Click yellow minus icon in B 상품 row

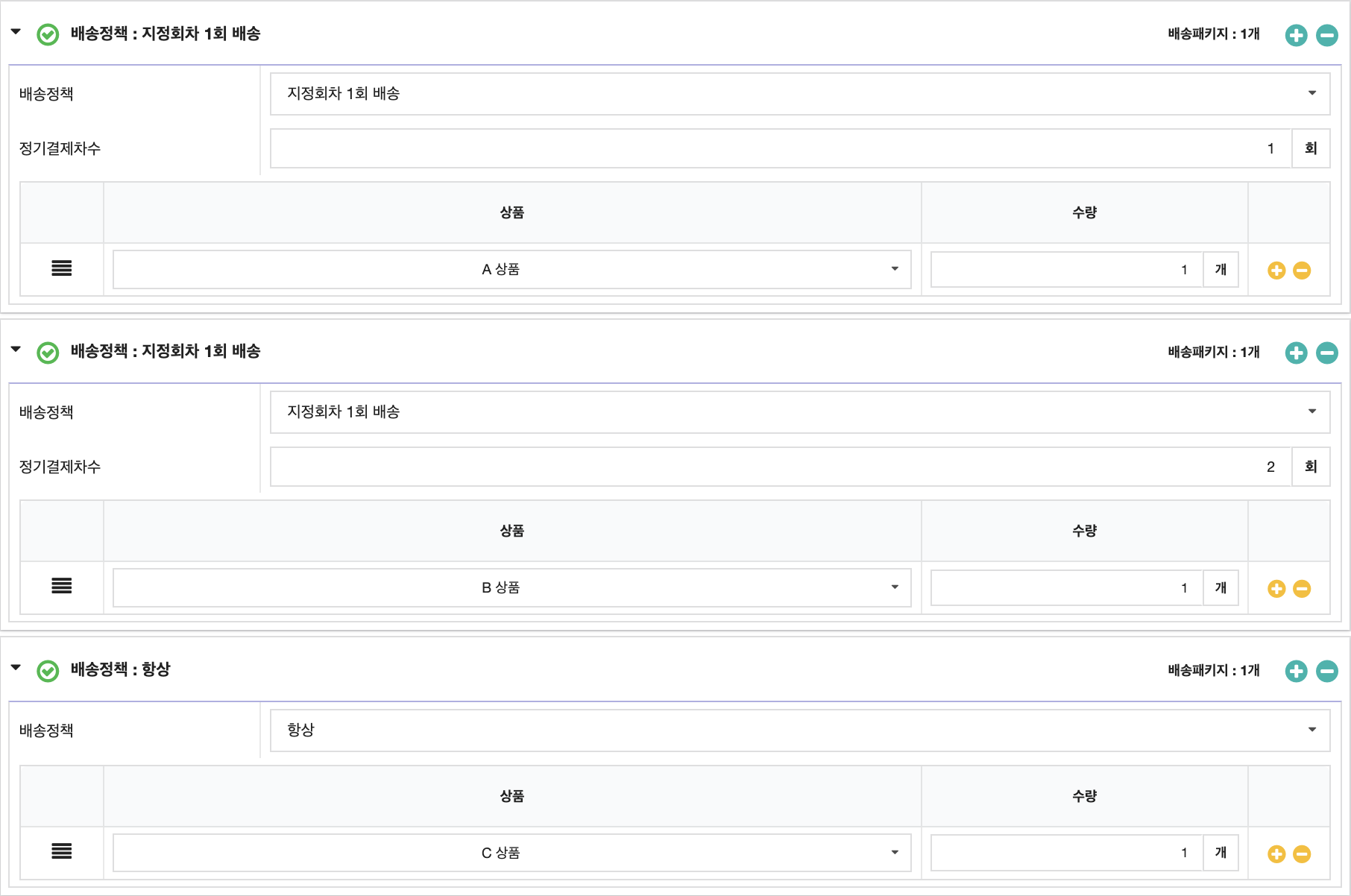pyautogui.click(x=1302, y=589)
